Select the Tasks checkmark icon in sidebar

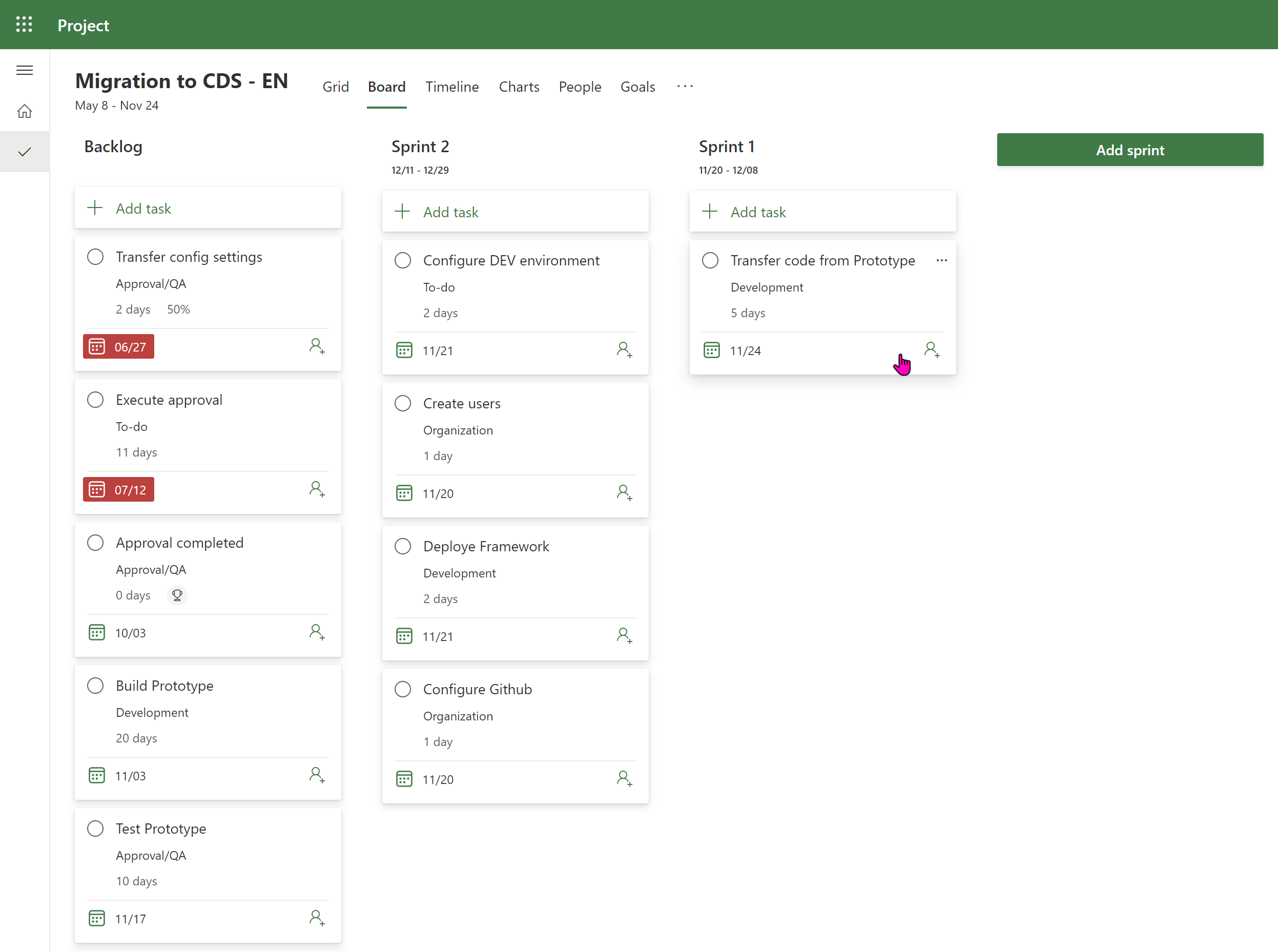(24, 152)
